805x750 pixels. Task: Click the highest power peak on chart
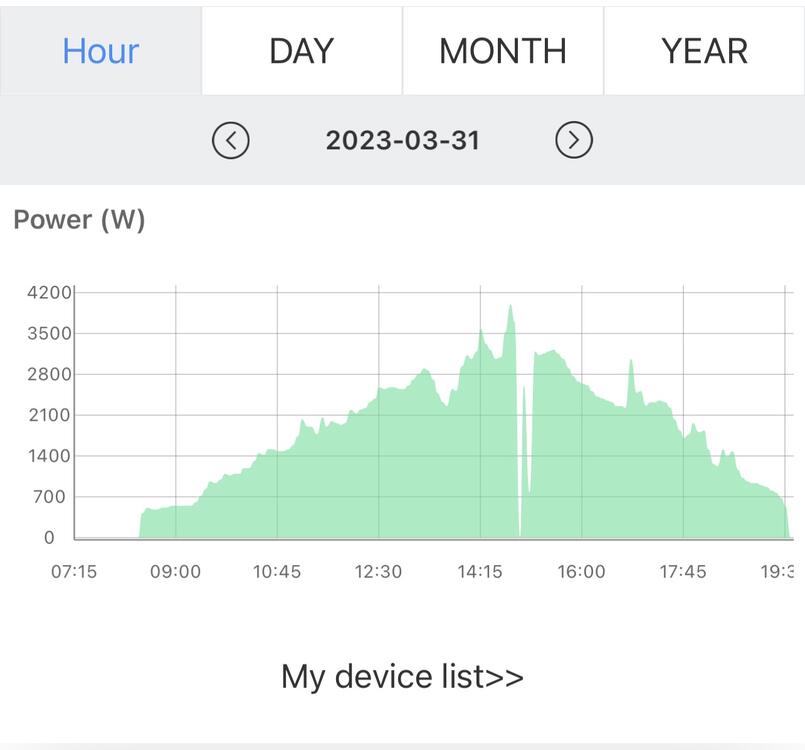[511, 307]
